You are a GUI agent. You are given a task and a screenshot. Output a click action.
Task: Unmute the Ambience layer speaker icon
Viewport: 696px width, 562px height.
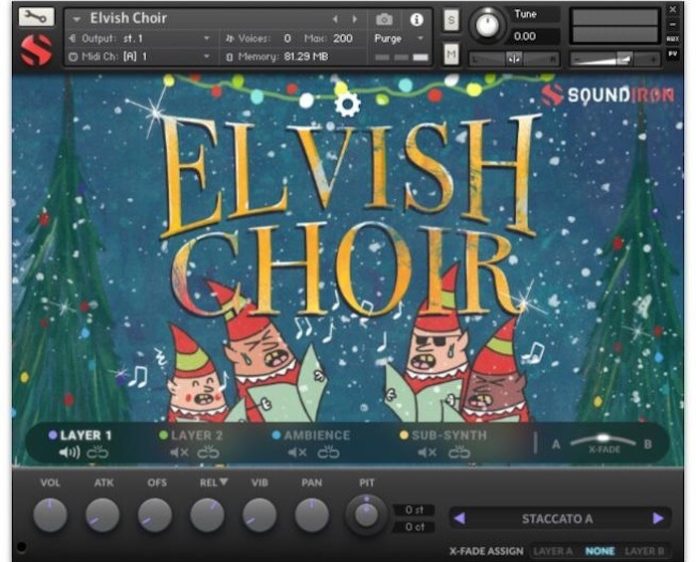pos(297,452)
